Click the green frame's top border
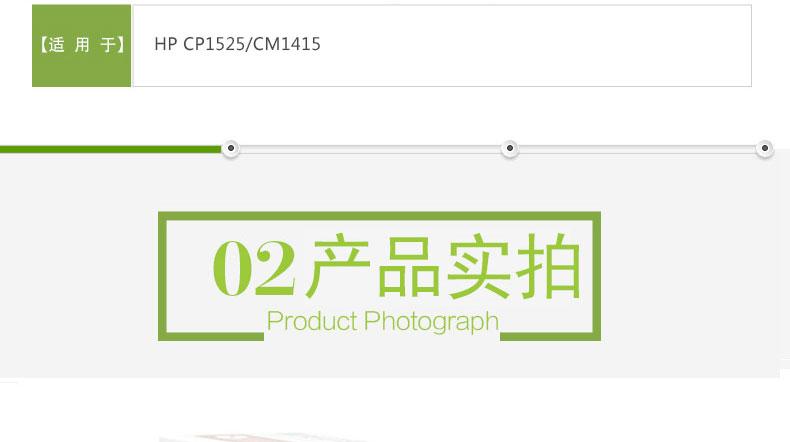Viewport: 790px width, 442px height. point(379,216)
